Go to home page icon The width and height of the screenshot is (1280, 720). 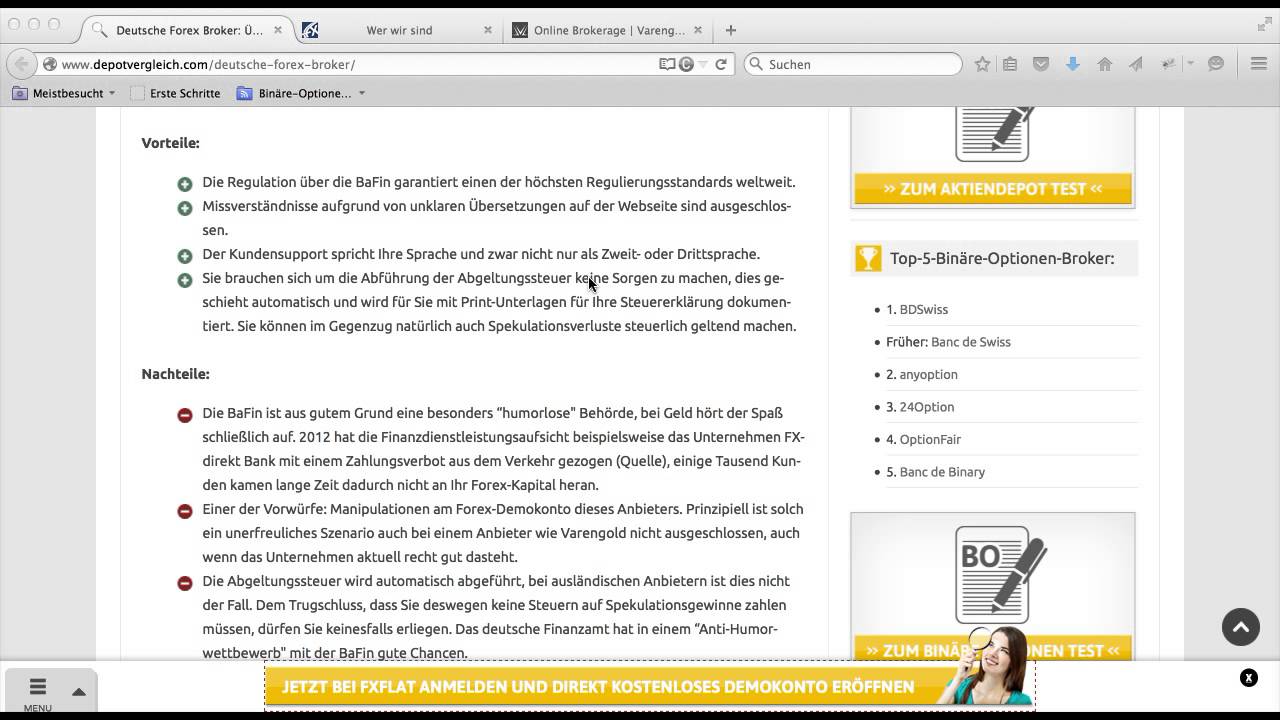pyautogui.click(x=1105, y=64)
